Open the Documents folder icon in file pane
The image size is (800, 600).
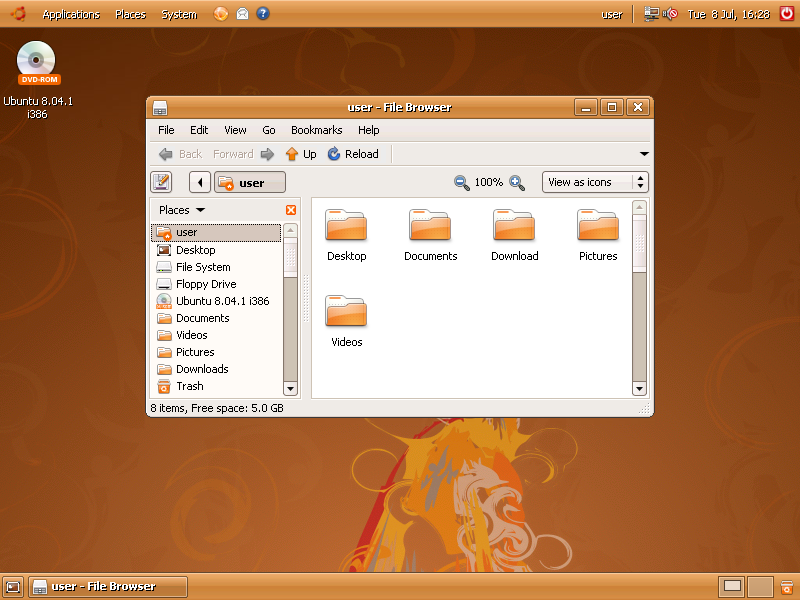pos(430,225)
